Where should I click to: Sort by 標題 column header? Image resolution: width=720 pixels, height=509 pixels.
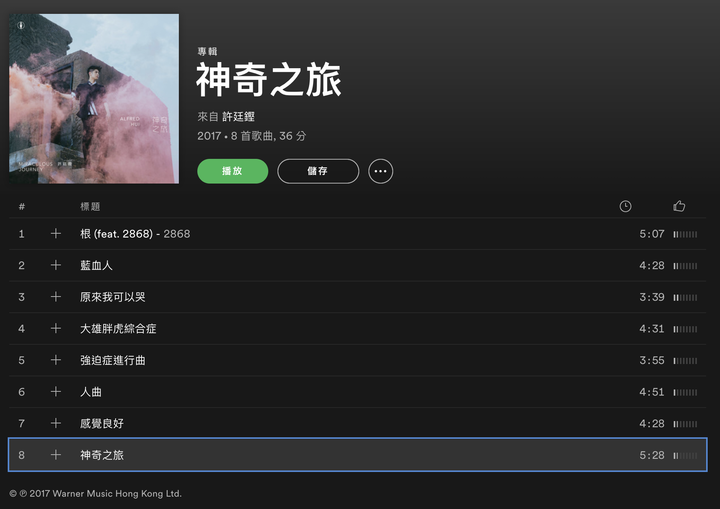[90, 206]
